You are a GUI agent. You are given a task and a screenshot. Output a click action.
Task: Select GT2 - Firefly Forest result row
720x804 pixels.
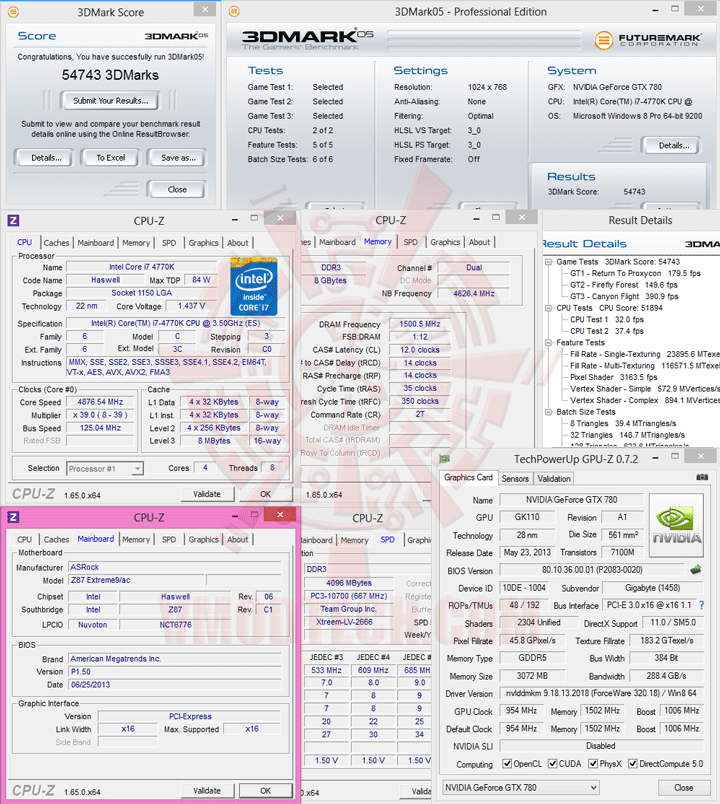[x=623, y=285]
